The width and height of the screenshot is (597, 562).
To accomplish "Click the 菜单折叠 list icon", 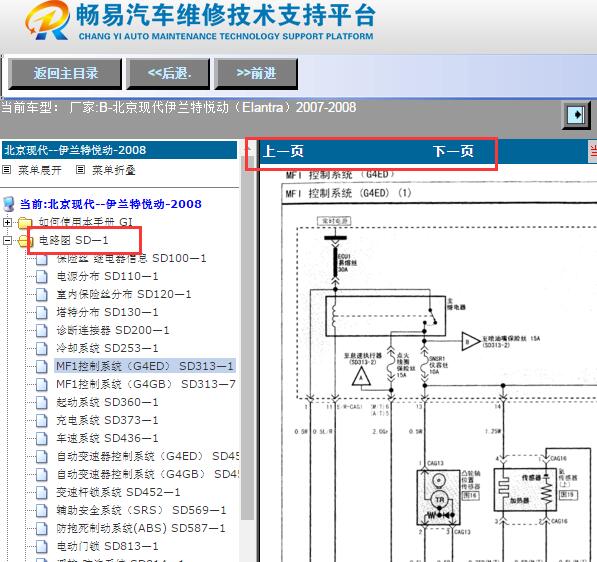I will tap(80, 169).
